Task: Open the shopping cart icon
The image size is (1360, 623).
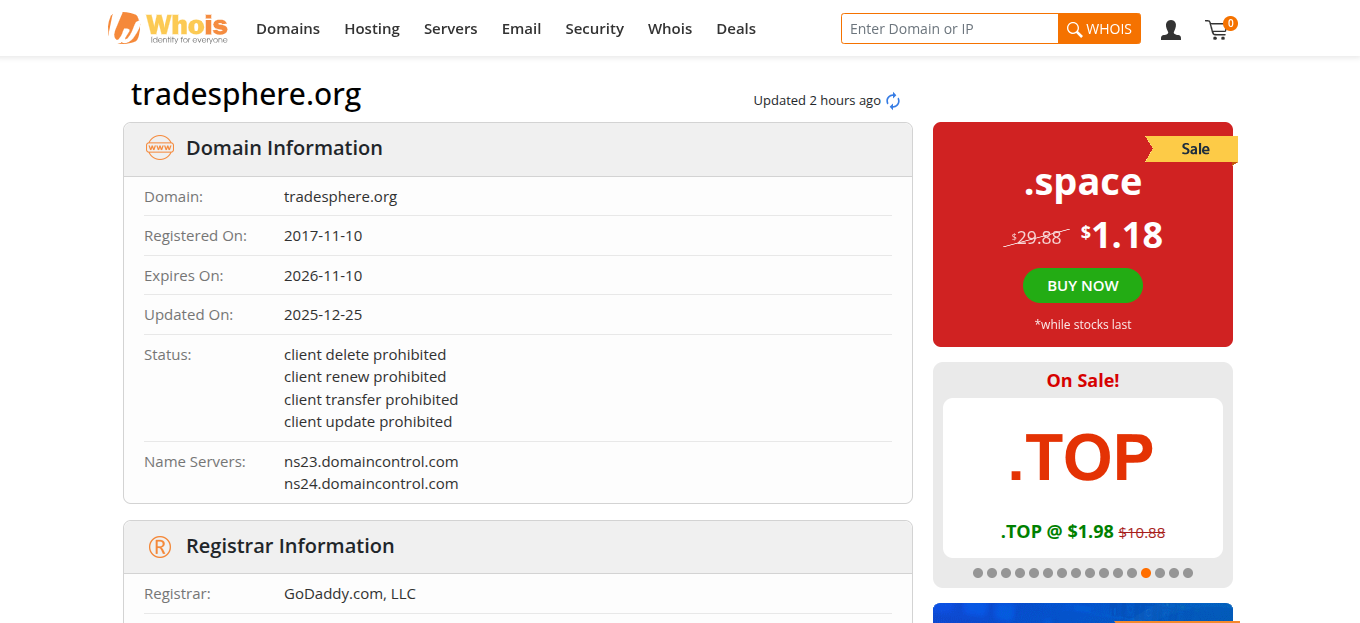Action: 1219,29
